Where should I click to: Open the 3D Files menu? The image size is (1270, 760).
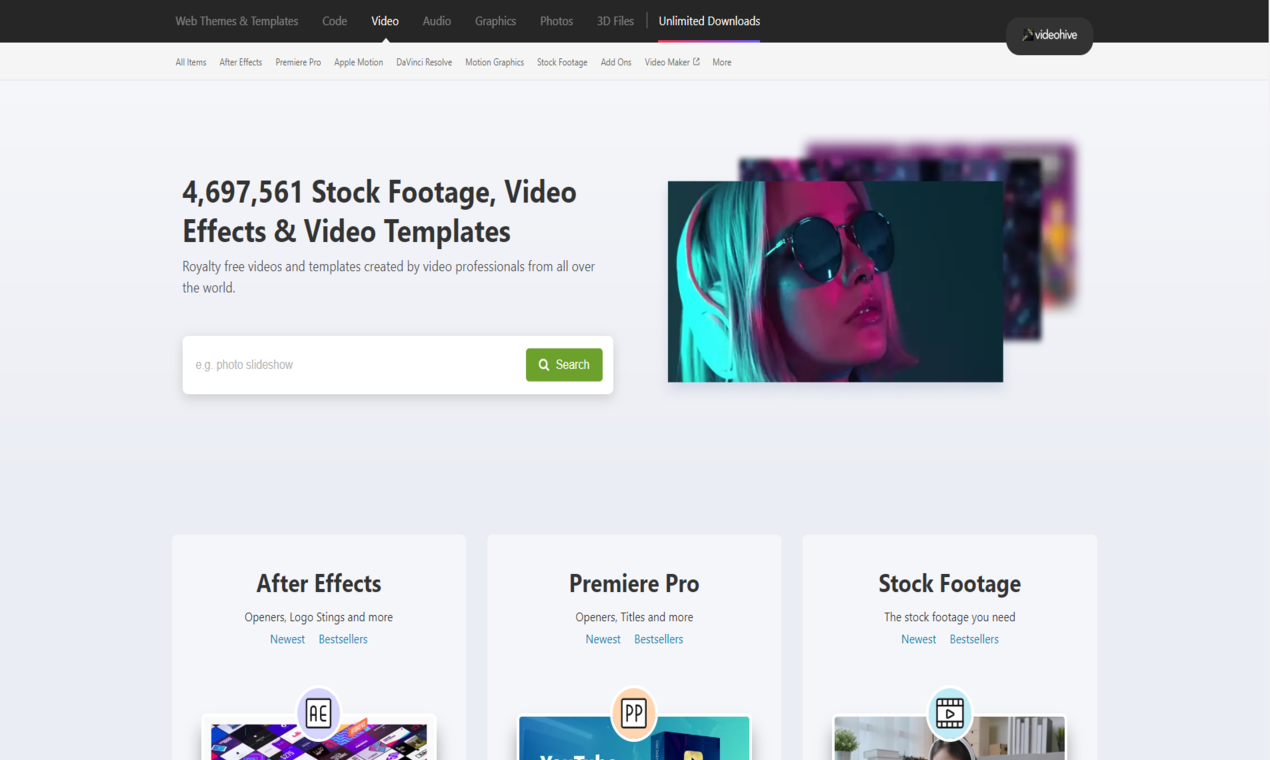coord(615,21)
